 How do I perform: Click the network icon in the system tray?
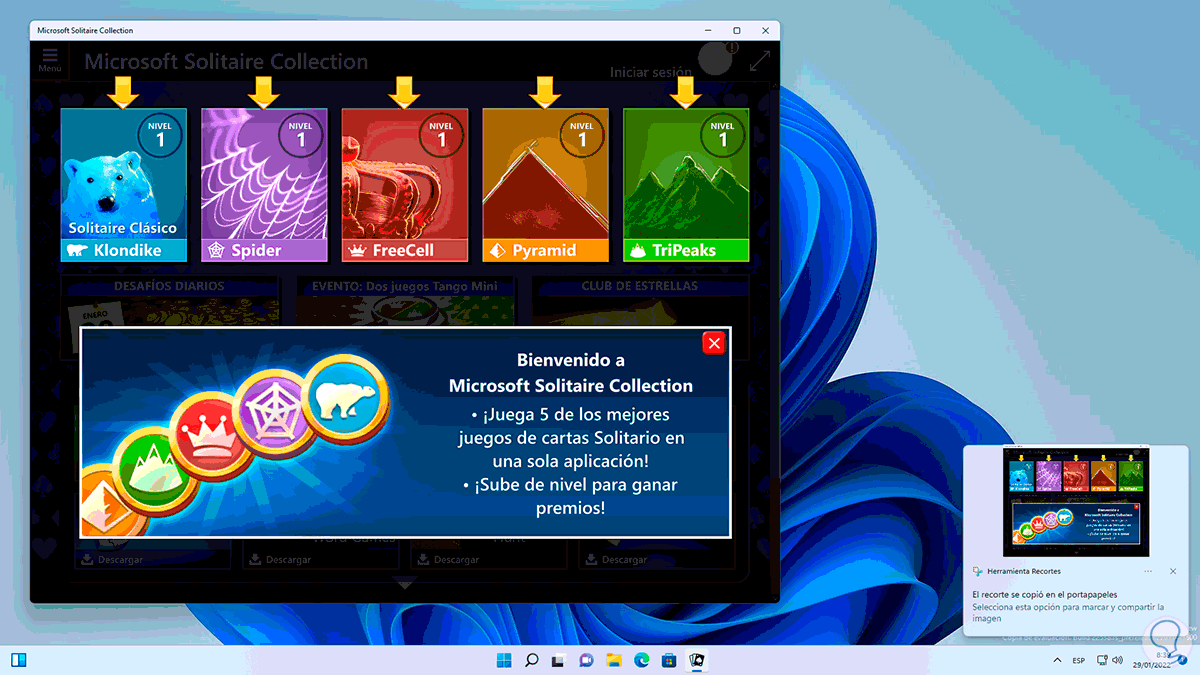[1104, 661]
